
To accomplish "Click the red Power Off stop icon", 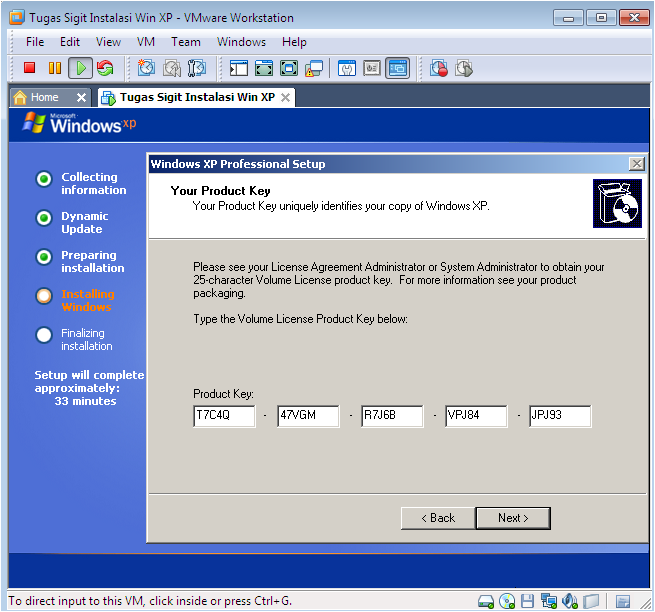I will (29, 68).
